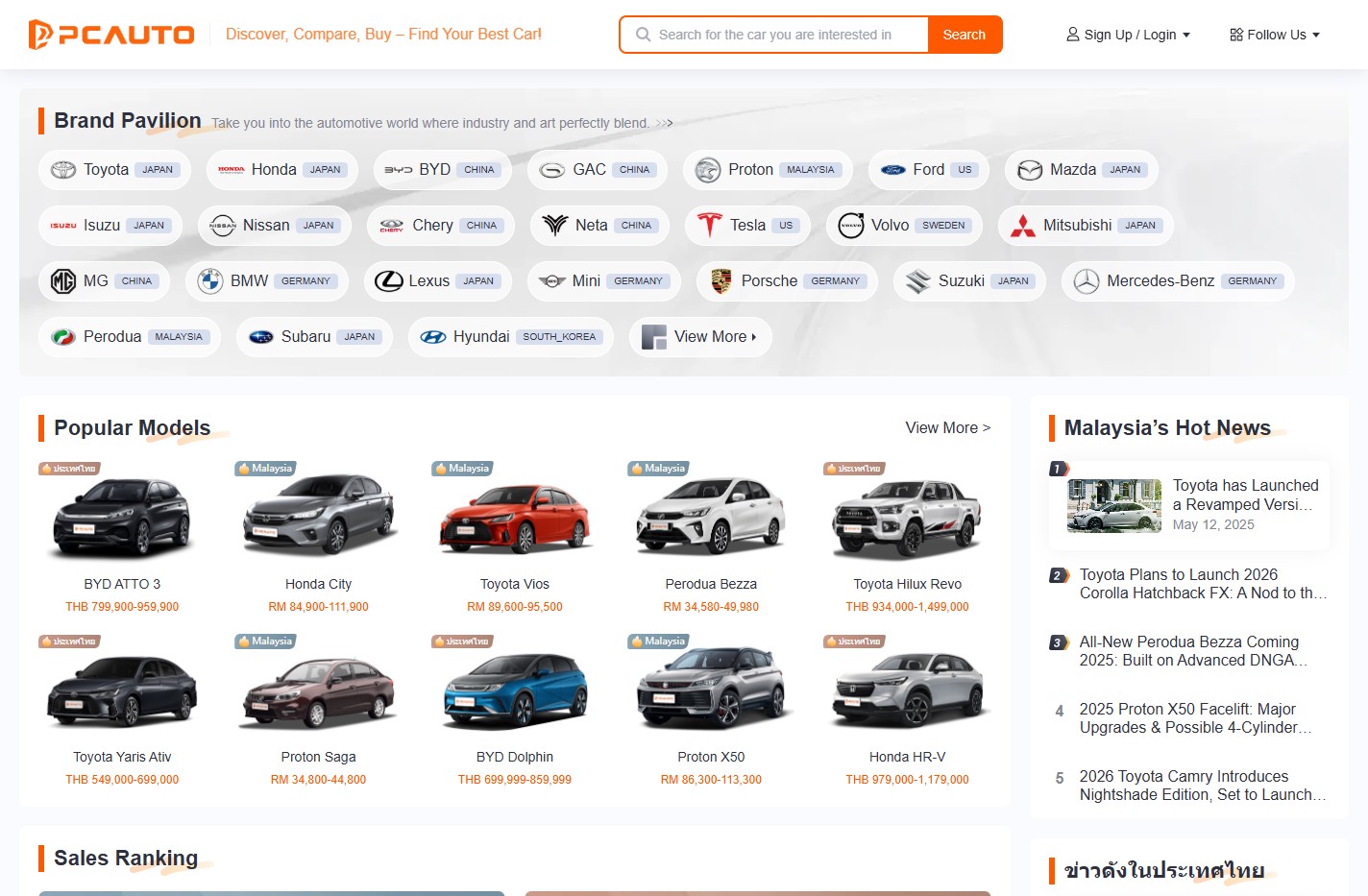Expand the Follow Us dropdown

tap(1275, 35)
